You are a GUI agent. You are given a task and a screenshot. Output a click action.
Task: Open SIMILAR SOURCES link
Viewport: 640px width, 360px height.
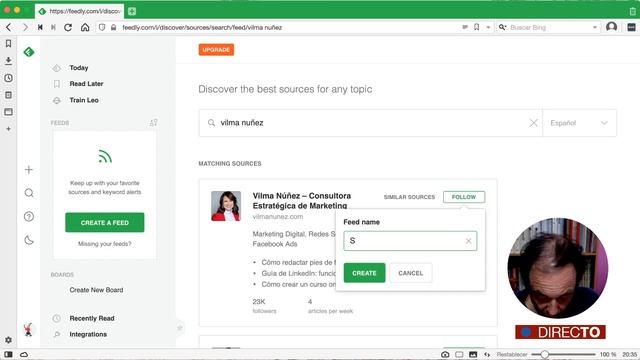409,197
